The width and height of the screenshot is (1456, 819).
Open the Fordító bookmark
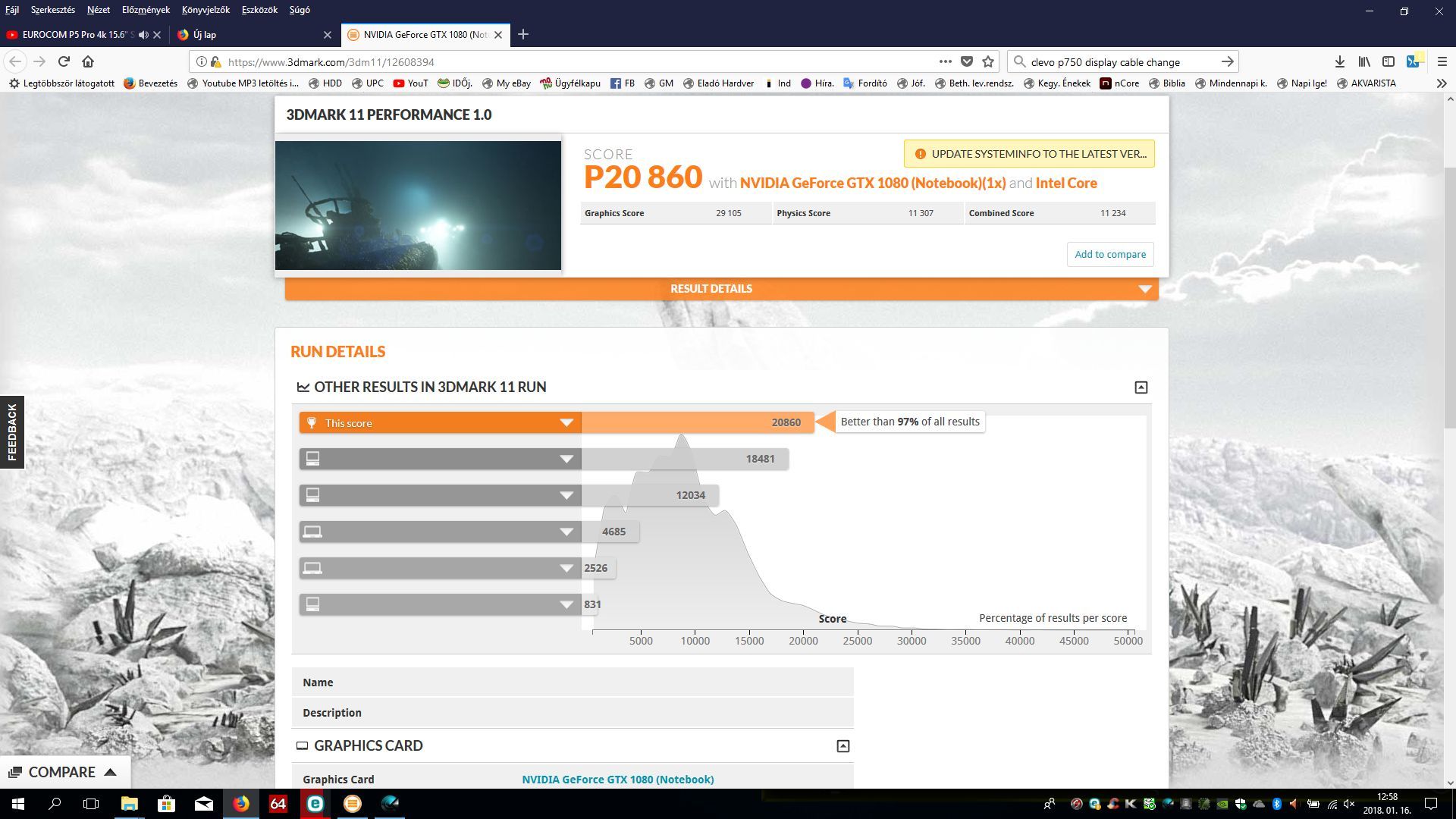pos(865,83)
